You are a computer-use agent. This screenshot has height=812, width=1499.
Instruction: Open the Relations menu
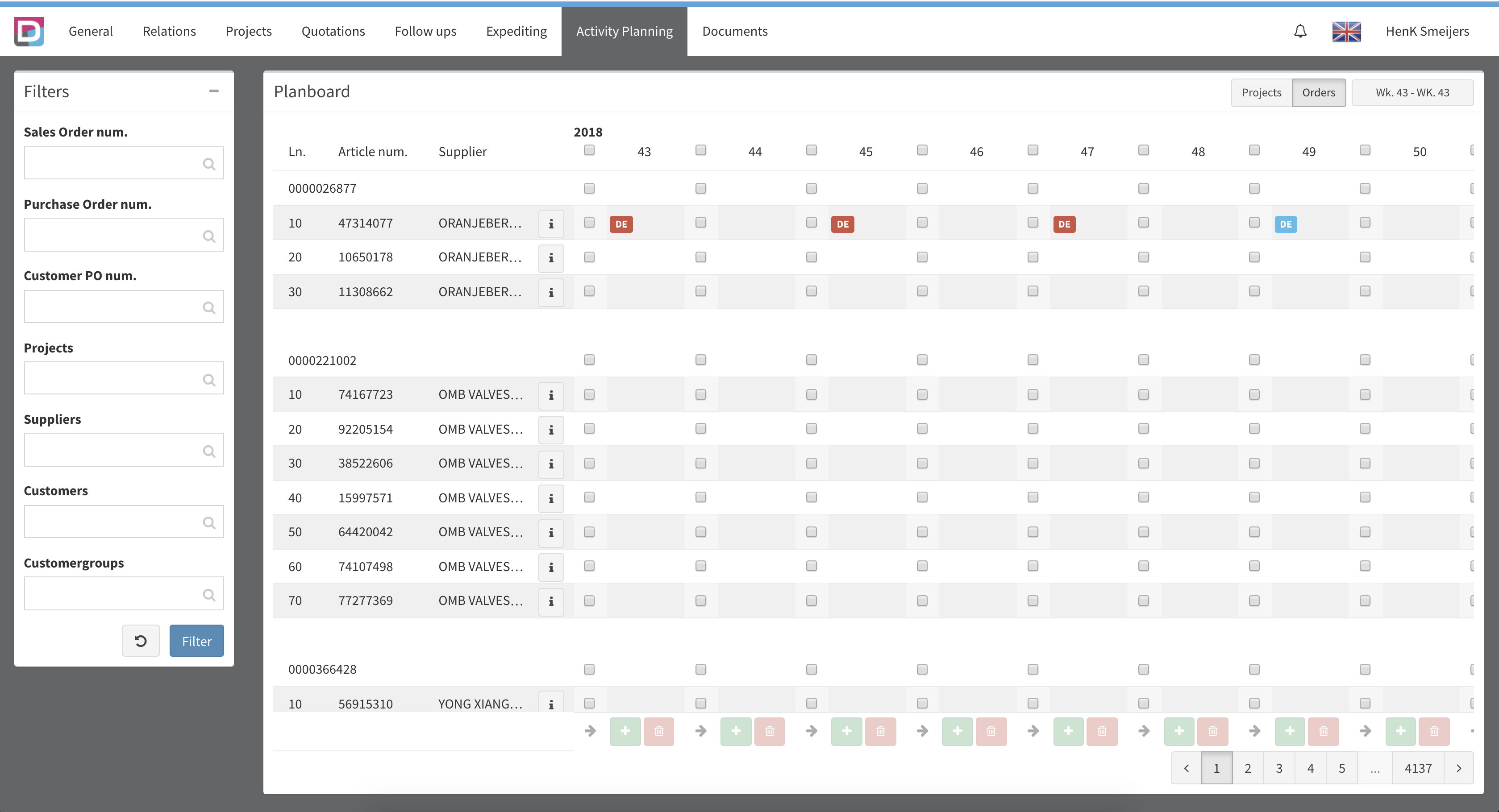coord(169,31)
